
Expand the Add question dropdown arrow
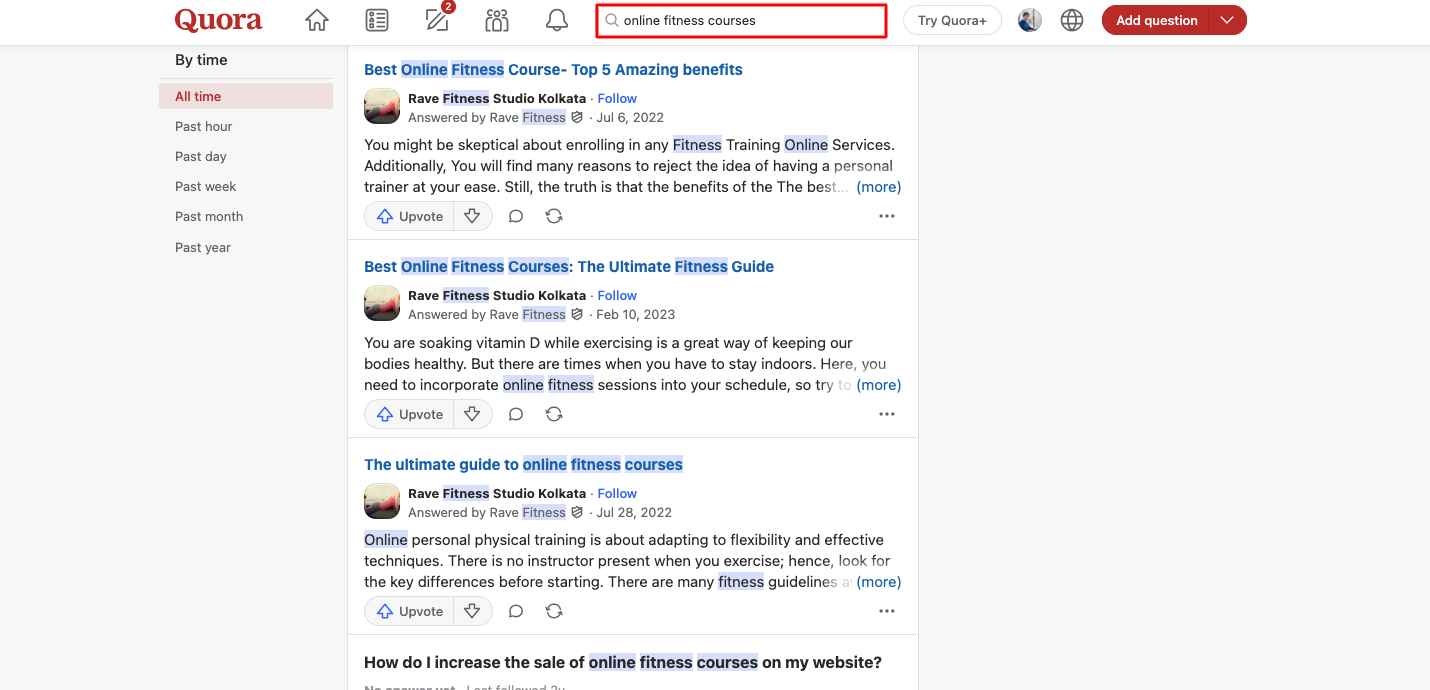(1228, 20)
